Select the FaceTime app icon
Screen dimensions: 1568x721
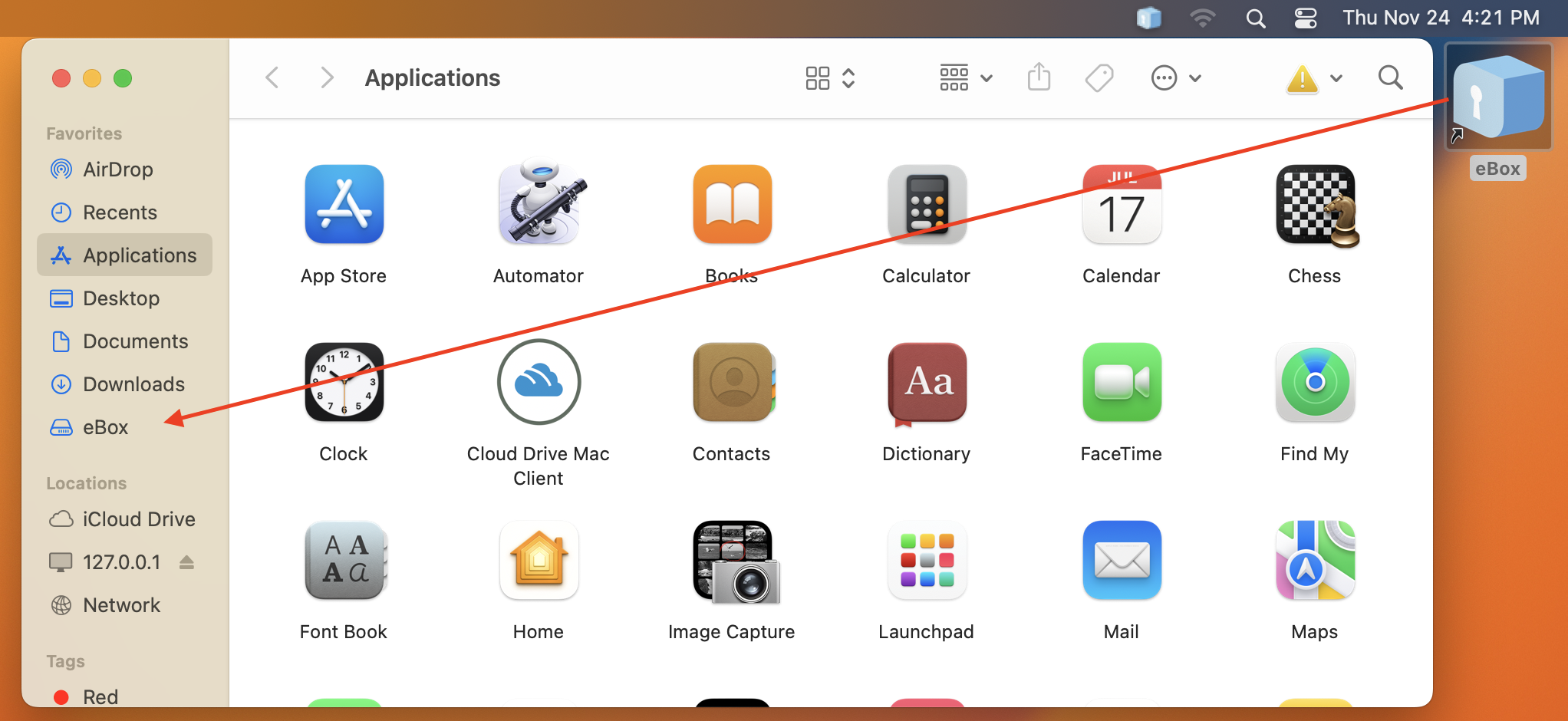[1122, 382]
